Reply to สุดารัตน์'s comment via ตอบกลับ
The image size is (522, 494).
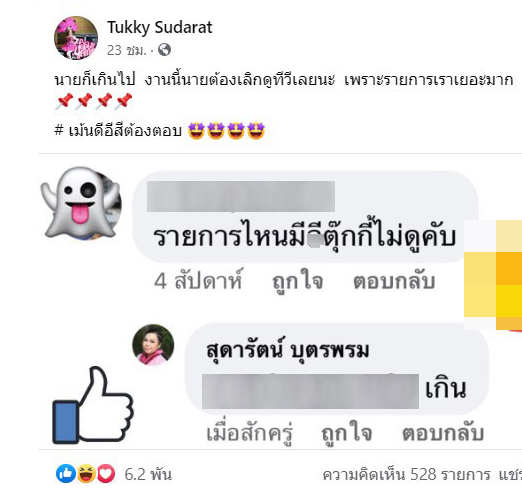tap(443, 433)
